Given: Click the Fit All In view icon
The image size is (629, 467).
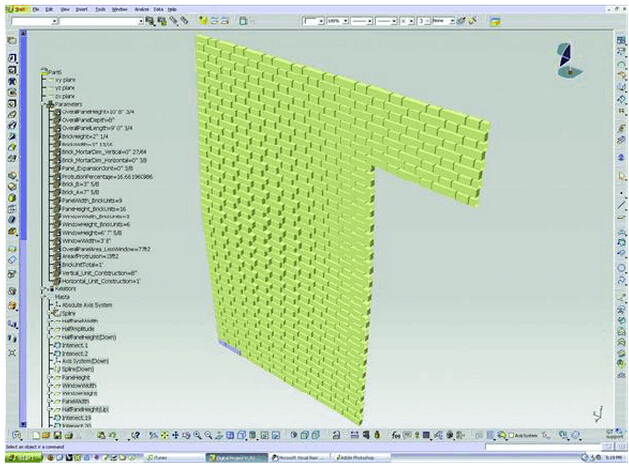Looking at the screenshot, I should click(162, 435).
